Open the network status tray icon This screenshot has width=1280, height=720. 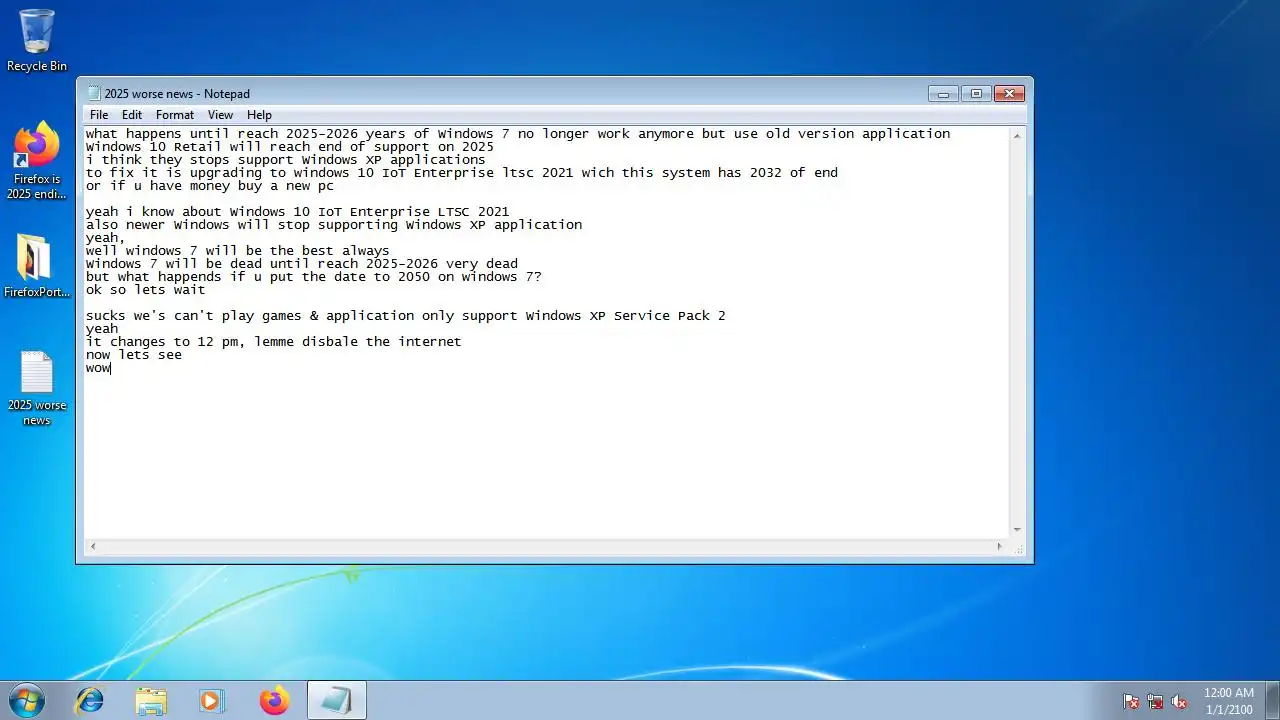pos(1155,702)
